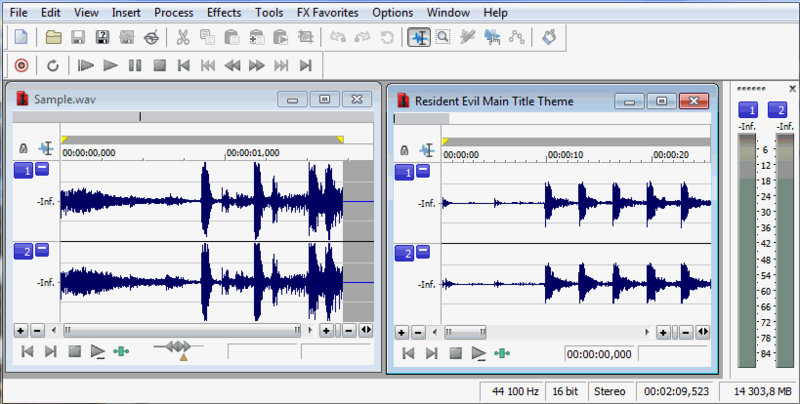Image resolution: width=800 pixels, height=404 pixels.
Task: Collapse channel 1 in Sample.wav with minus button
Action: (x=42, y=170)
